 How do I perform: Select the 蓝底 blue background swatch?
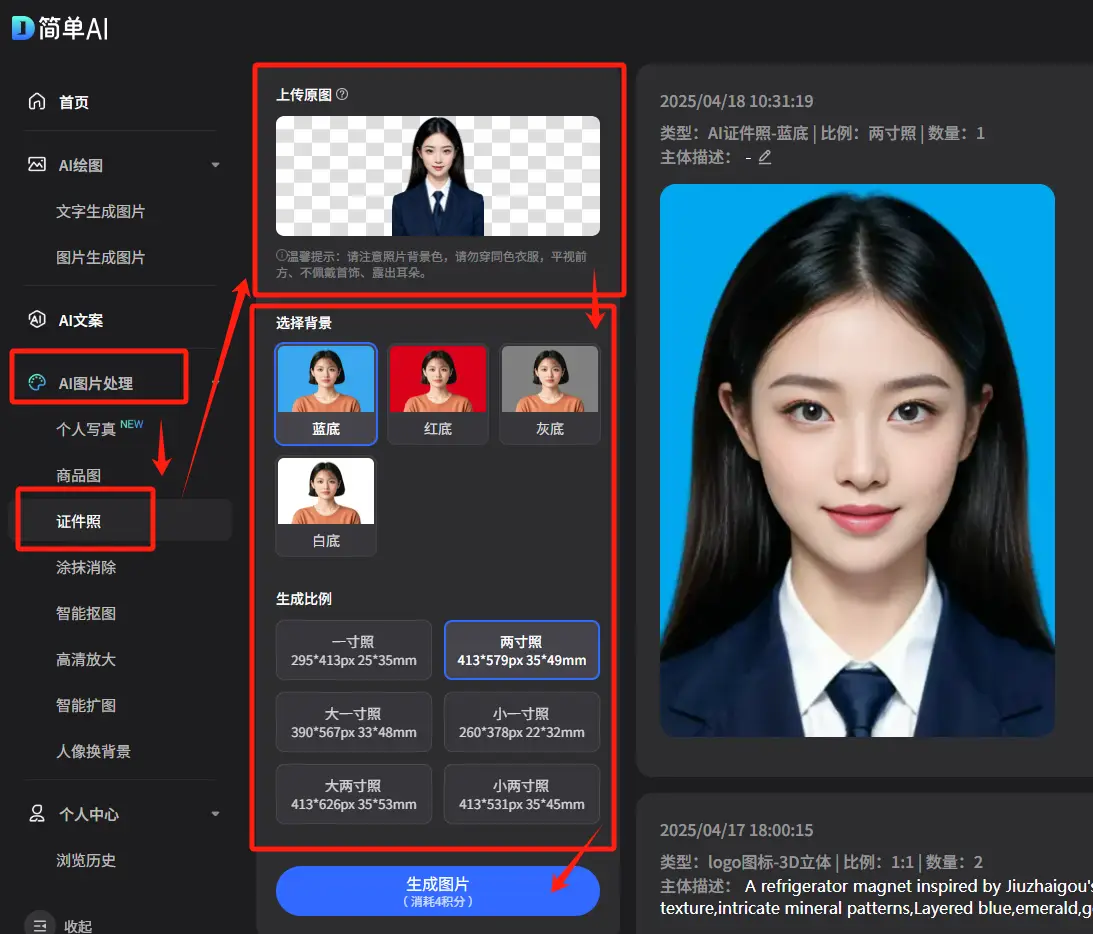pyautogui.click(x=325, y=394)
